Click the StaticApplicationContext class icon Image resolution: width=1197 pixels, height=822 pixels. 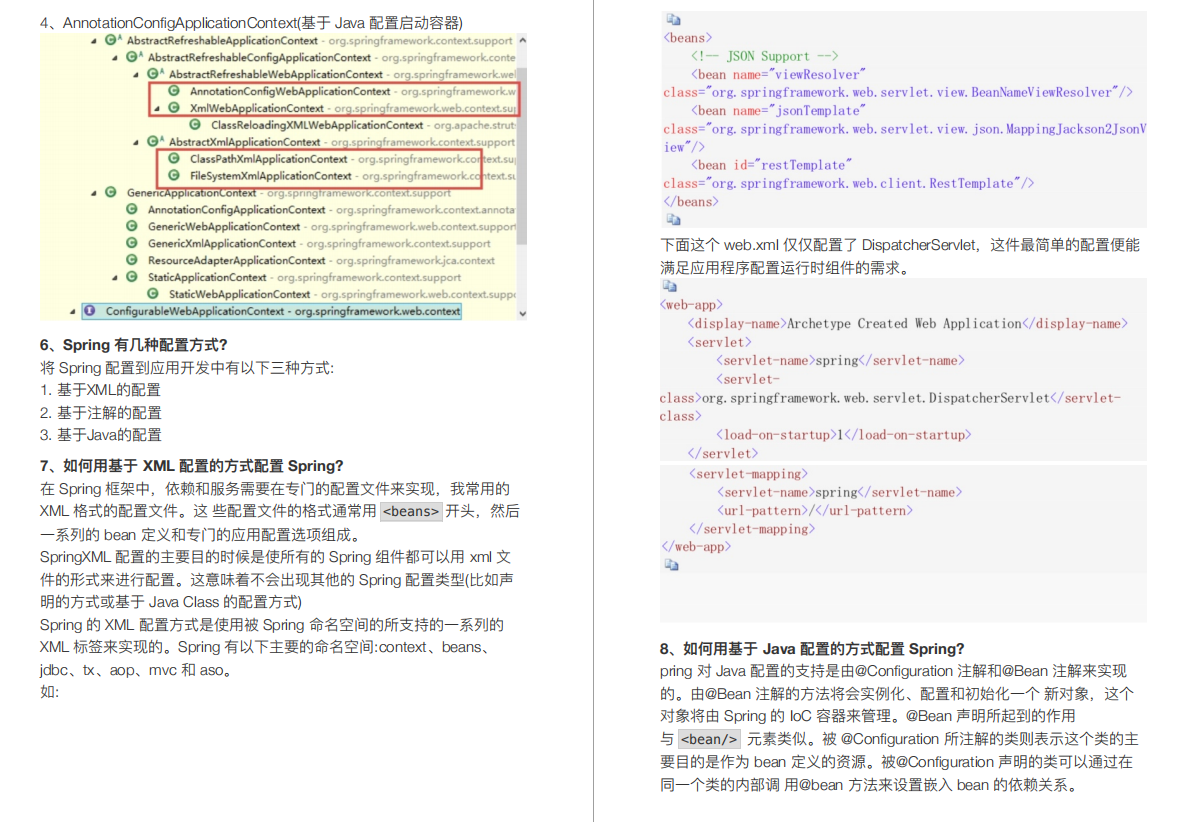132,277
